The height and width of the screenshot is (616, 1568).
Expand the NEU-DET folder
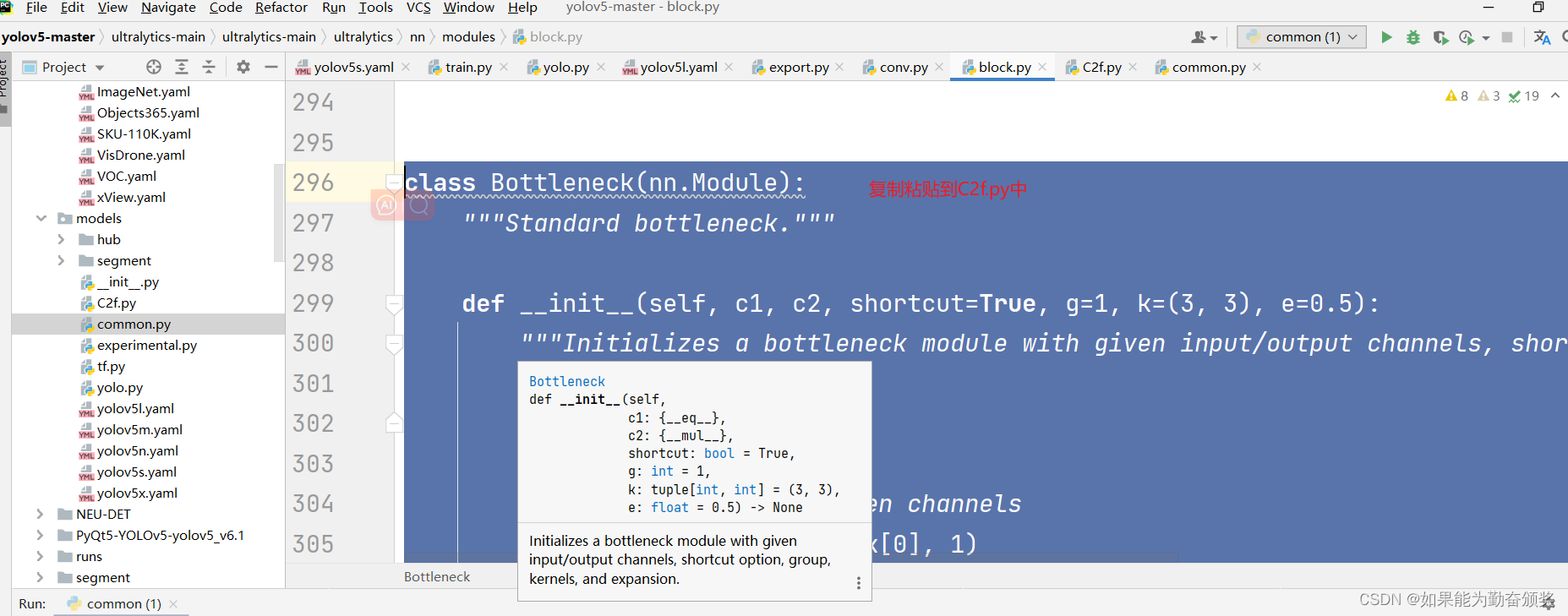pyautogui.click(x=40, y=514)
